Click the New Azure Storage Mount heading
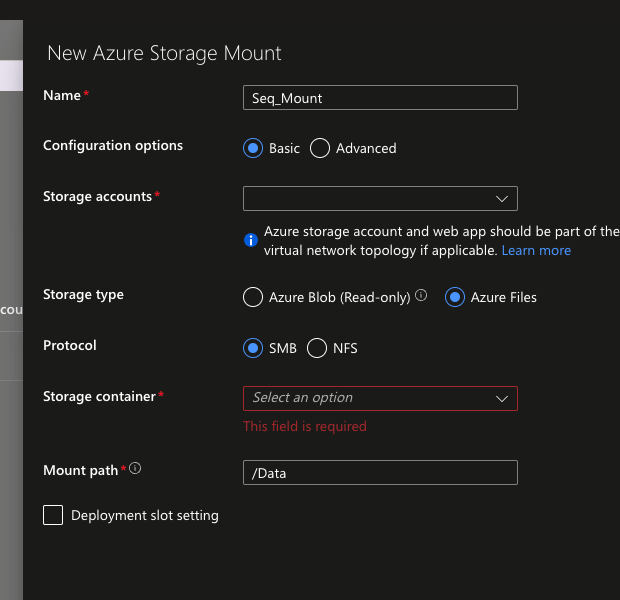620x600 pixels. click(165, 53)
